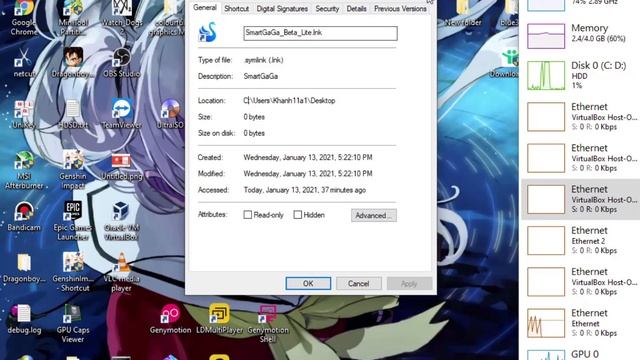Click the SmartGaGa_Beta_Lite.lnk filename field
Screen dimensions: 640x360
320,33
